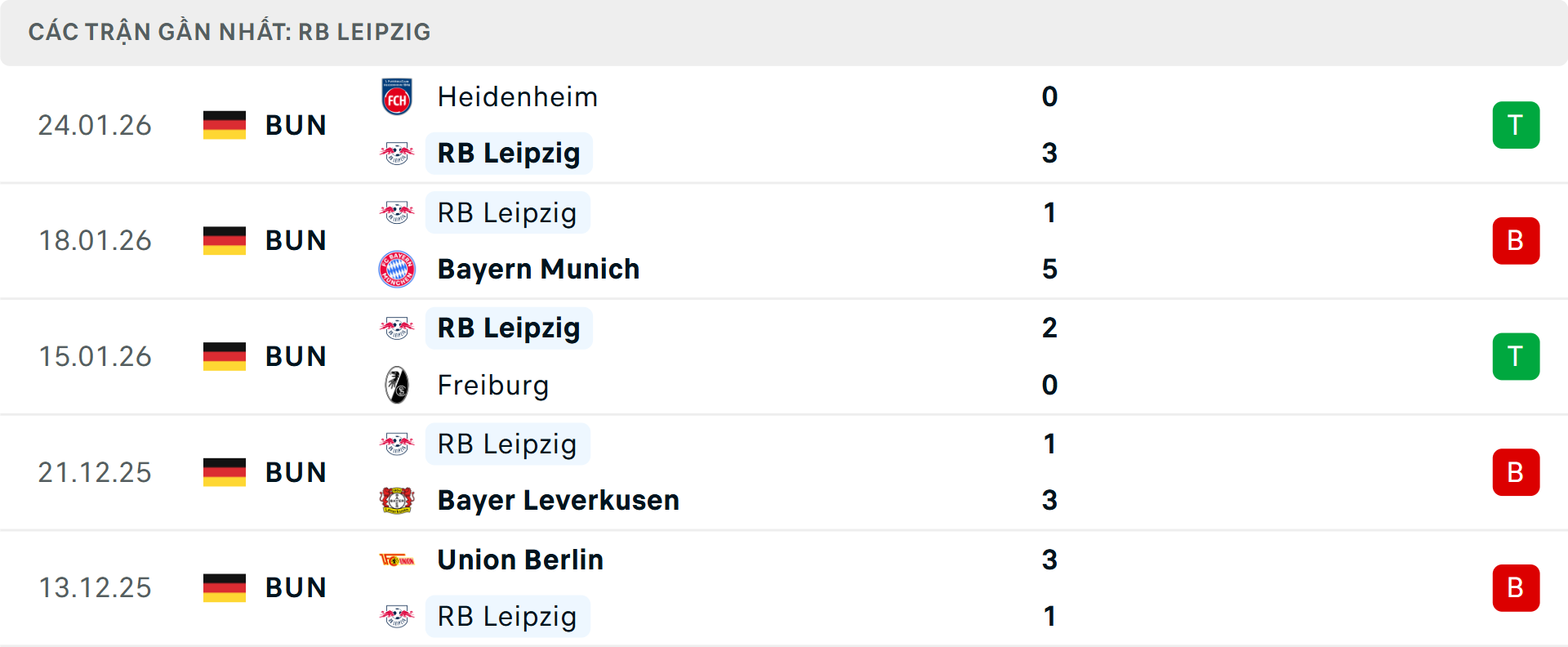Click the Union Berlin club logo
1568x647 pixels.
[x=397, y=560]
